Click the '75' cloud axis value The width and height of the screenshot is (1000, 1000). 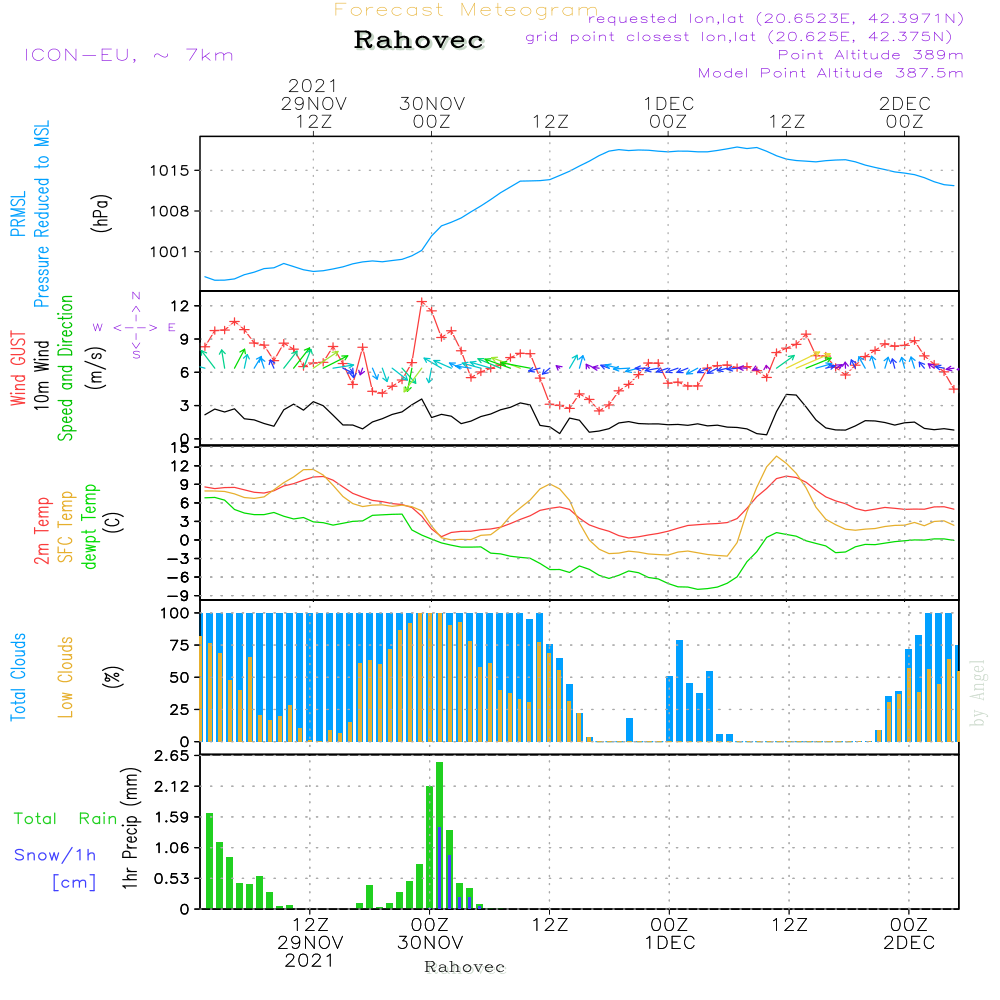pos(180,645)
